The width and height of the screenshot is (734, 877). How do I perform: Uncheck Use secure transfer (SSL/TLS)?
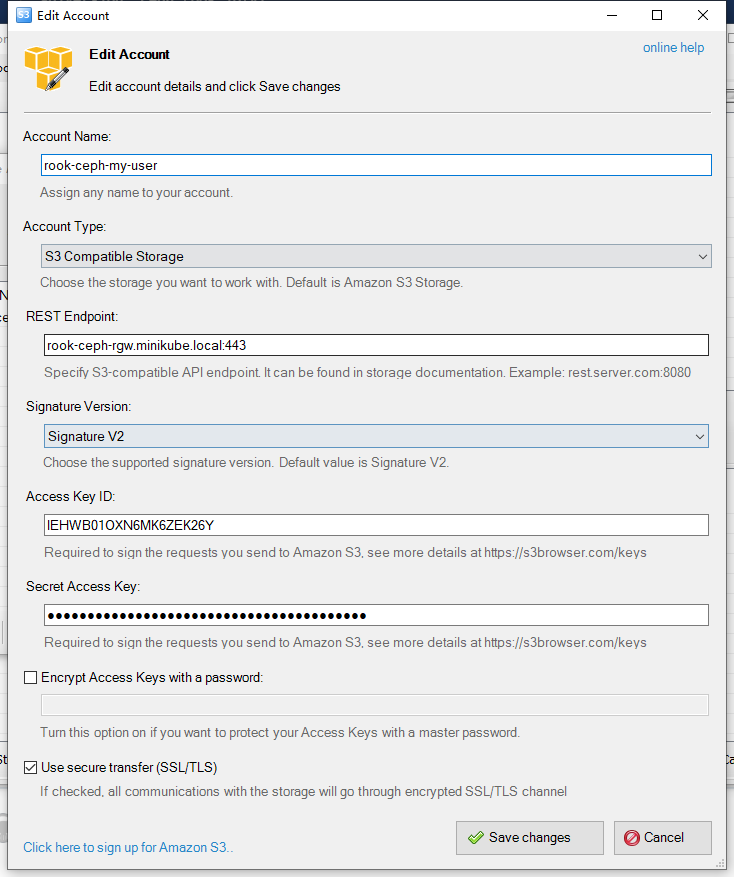click(x=31, y=767)
